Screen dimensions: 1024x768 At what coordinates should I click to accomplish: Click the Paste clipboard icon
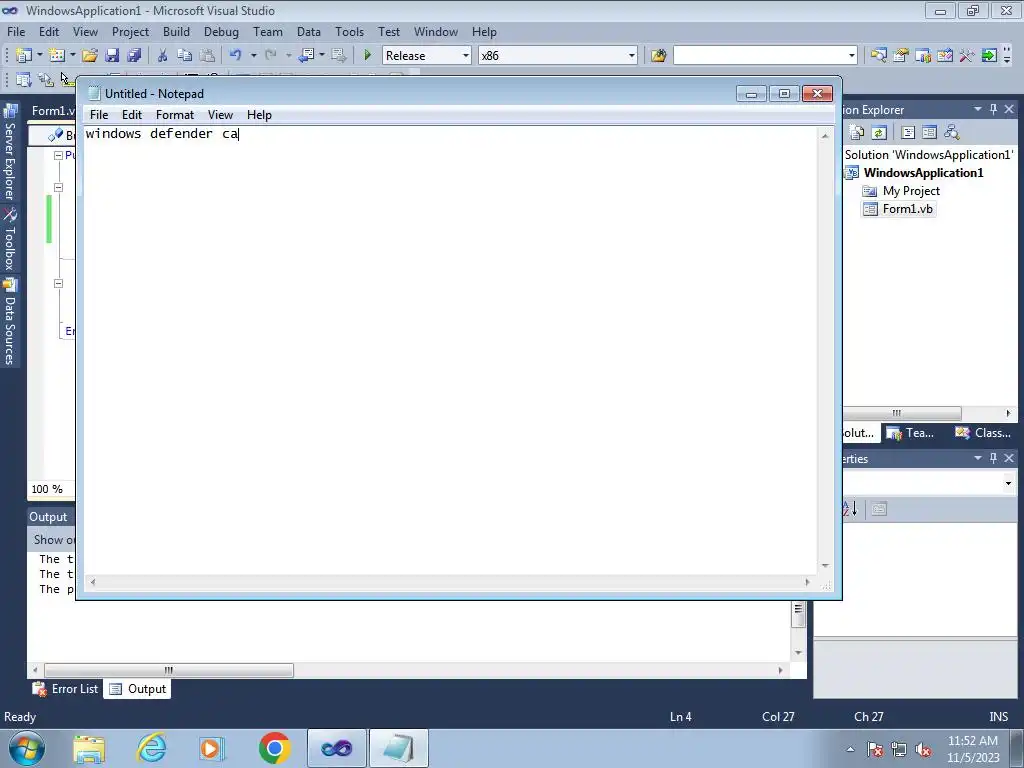[207, 56]
